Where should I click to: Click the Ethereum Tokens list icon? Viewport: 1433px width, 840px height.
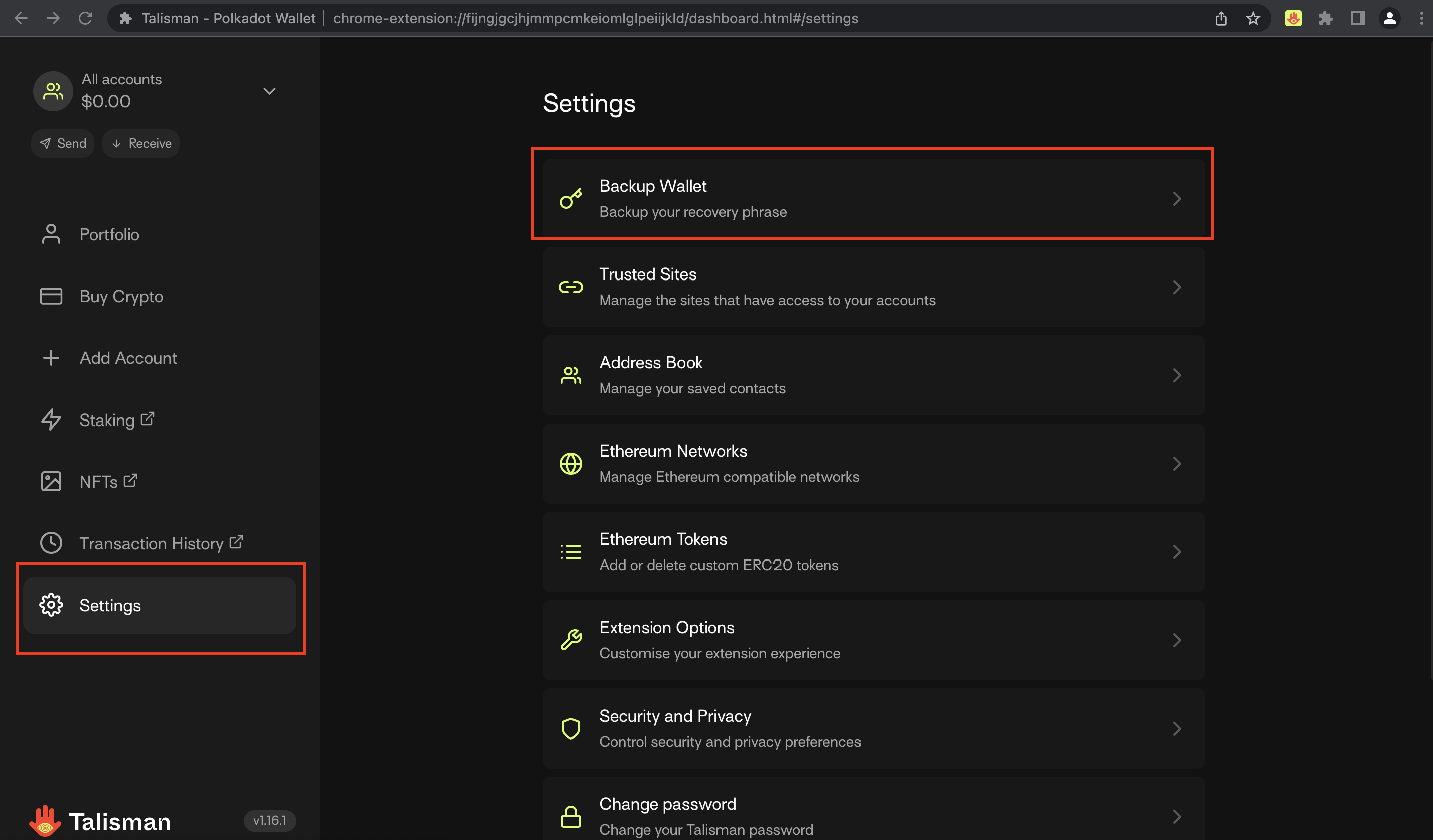(x=571, y=551)
